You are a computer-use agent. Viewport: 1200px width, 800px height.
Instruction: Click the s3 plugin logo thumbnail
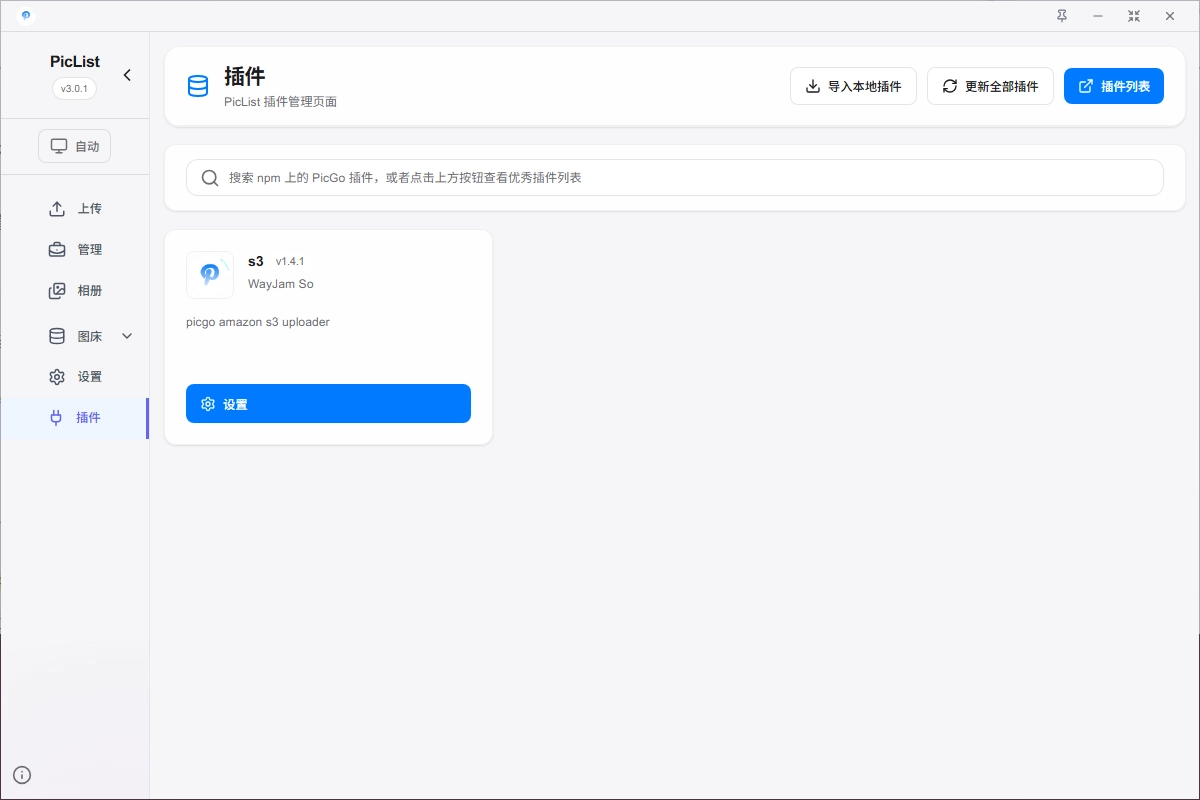[210, 275]
